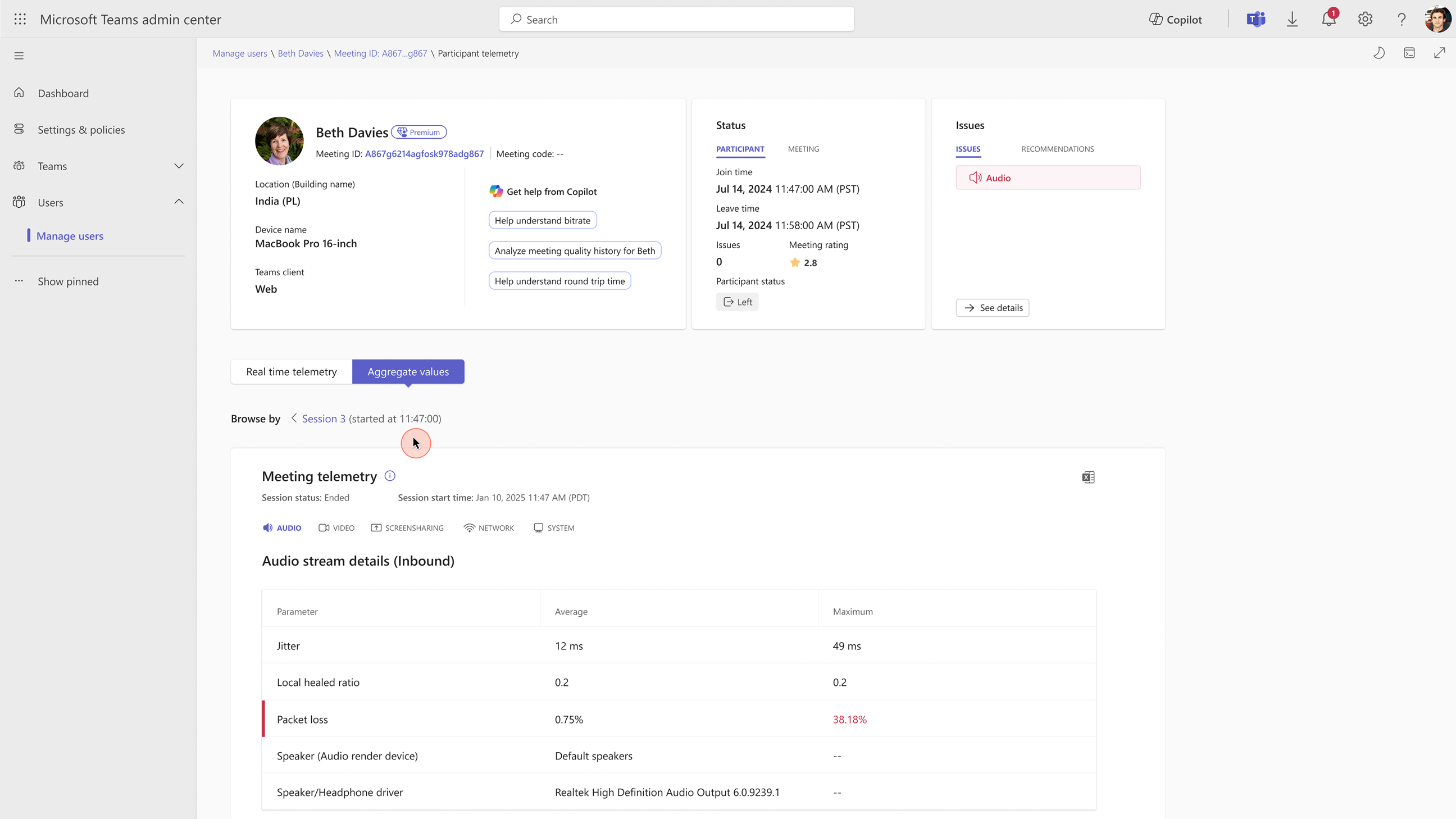1456x819 pixels.
Task: Click Help understand bitrate
Action: pos(543,220)
